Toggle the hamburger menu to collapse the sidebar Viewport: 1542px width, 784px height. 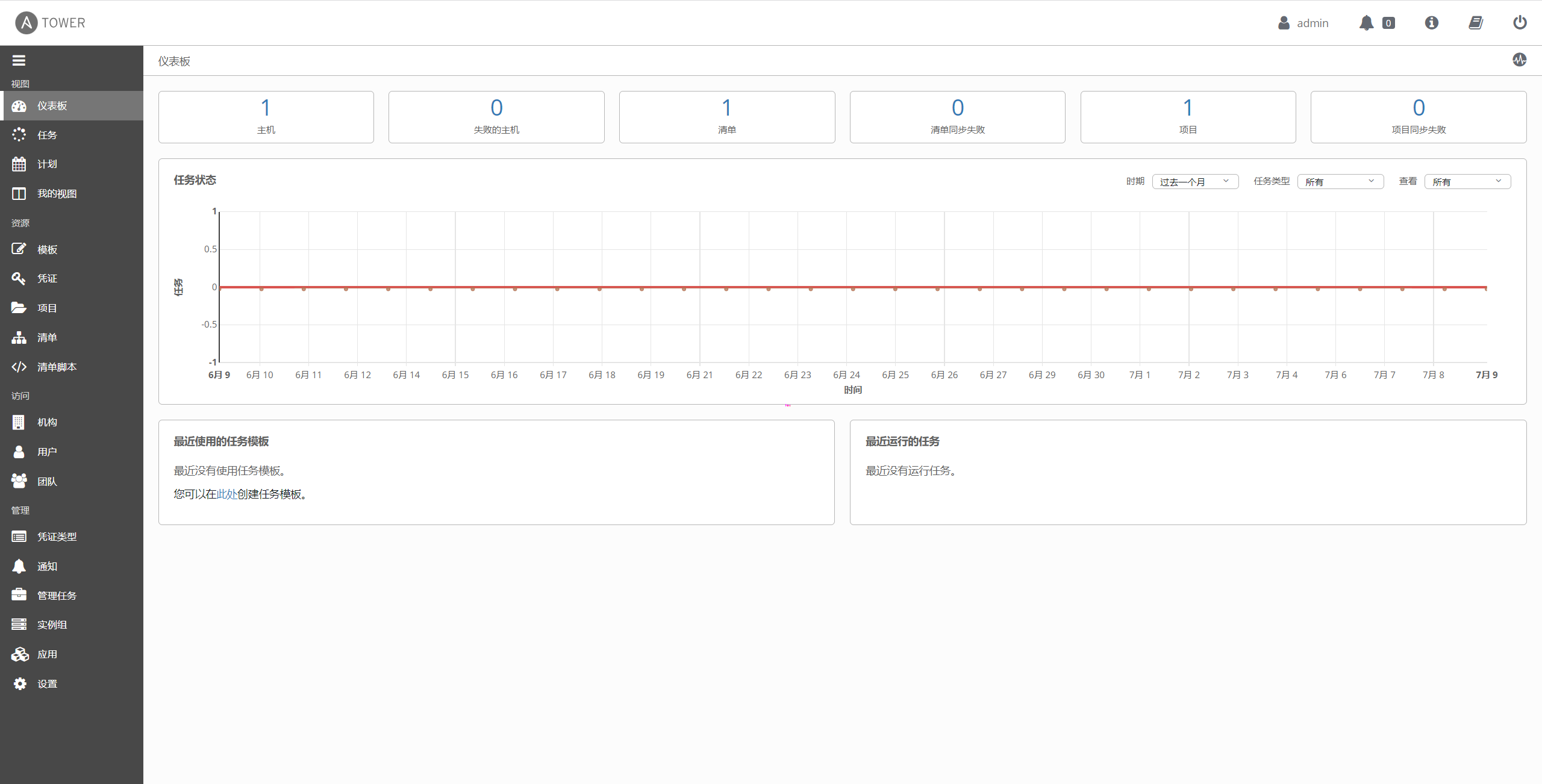point(19,60)
